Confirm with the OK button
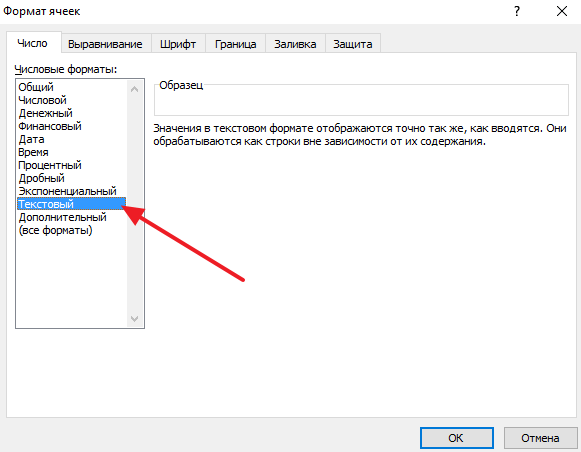 pos(456,438)
